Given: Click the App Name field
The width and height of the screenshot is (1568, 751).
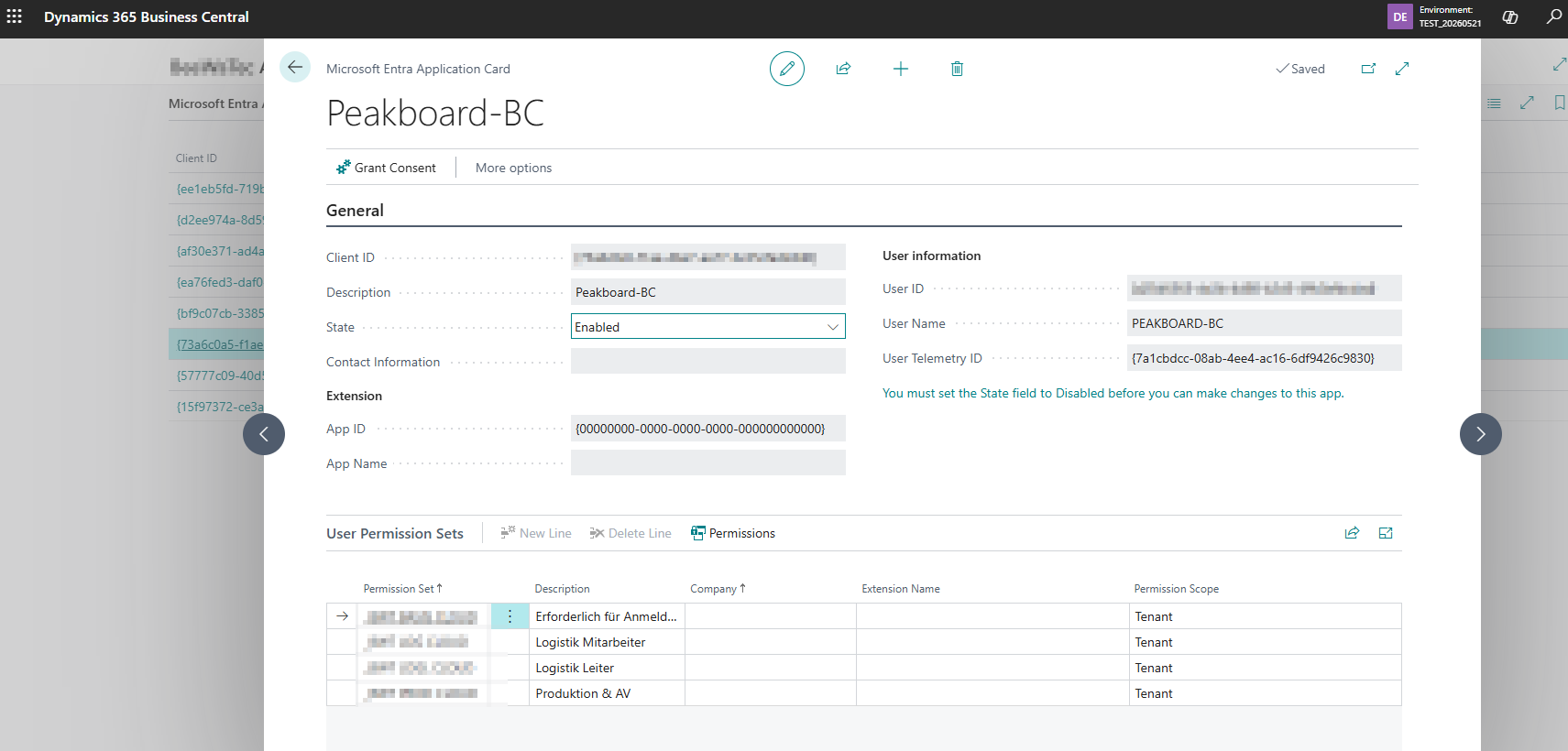Looking at the screenshot, I should click(708, 463).
